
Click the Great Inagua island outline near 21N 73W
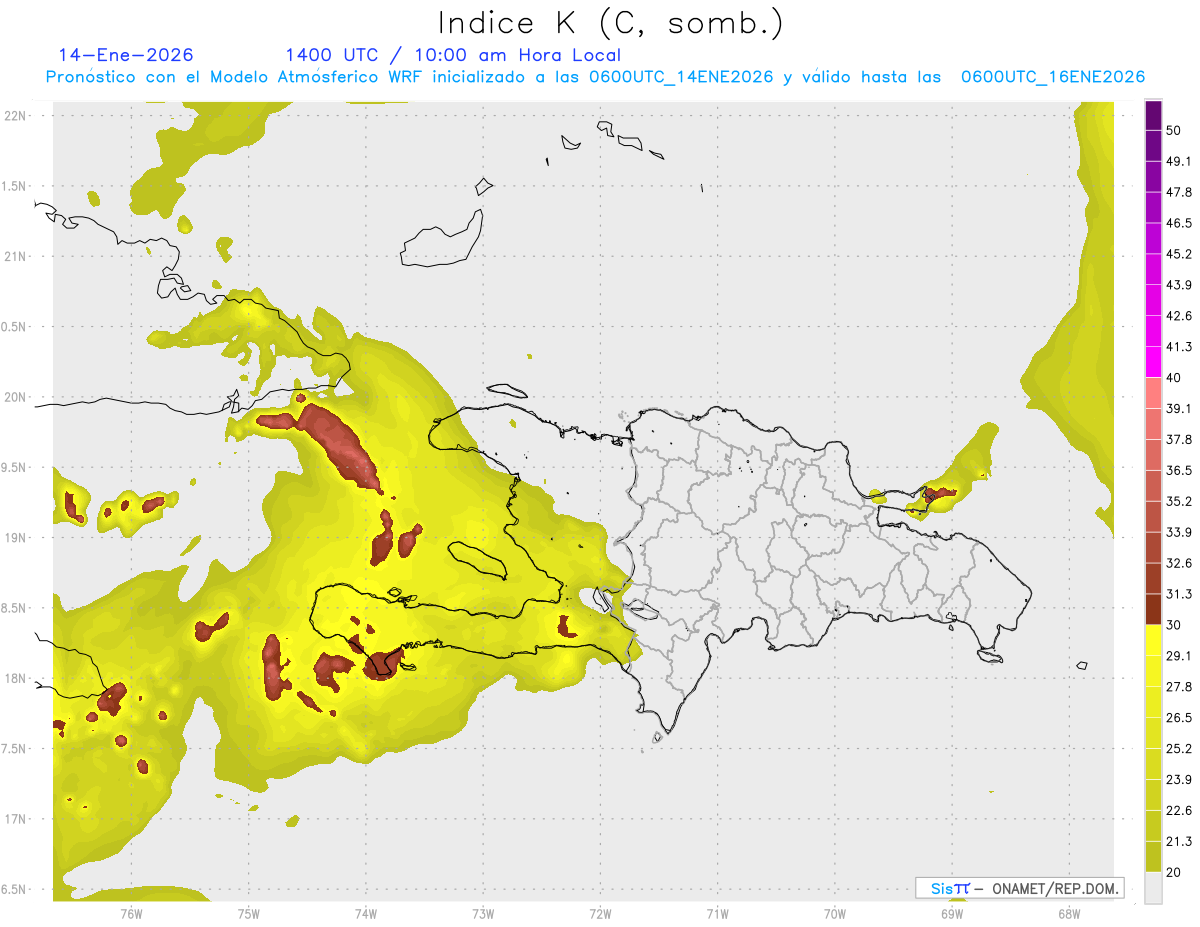tap(441, 239)
